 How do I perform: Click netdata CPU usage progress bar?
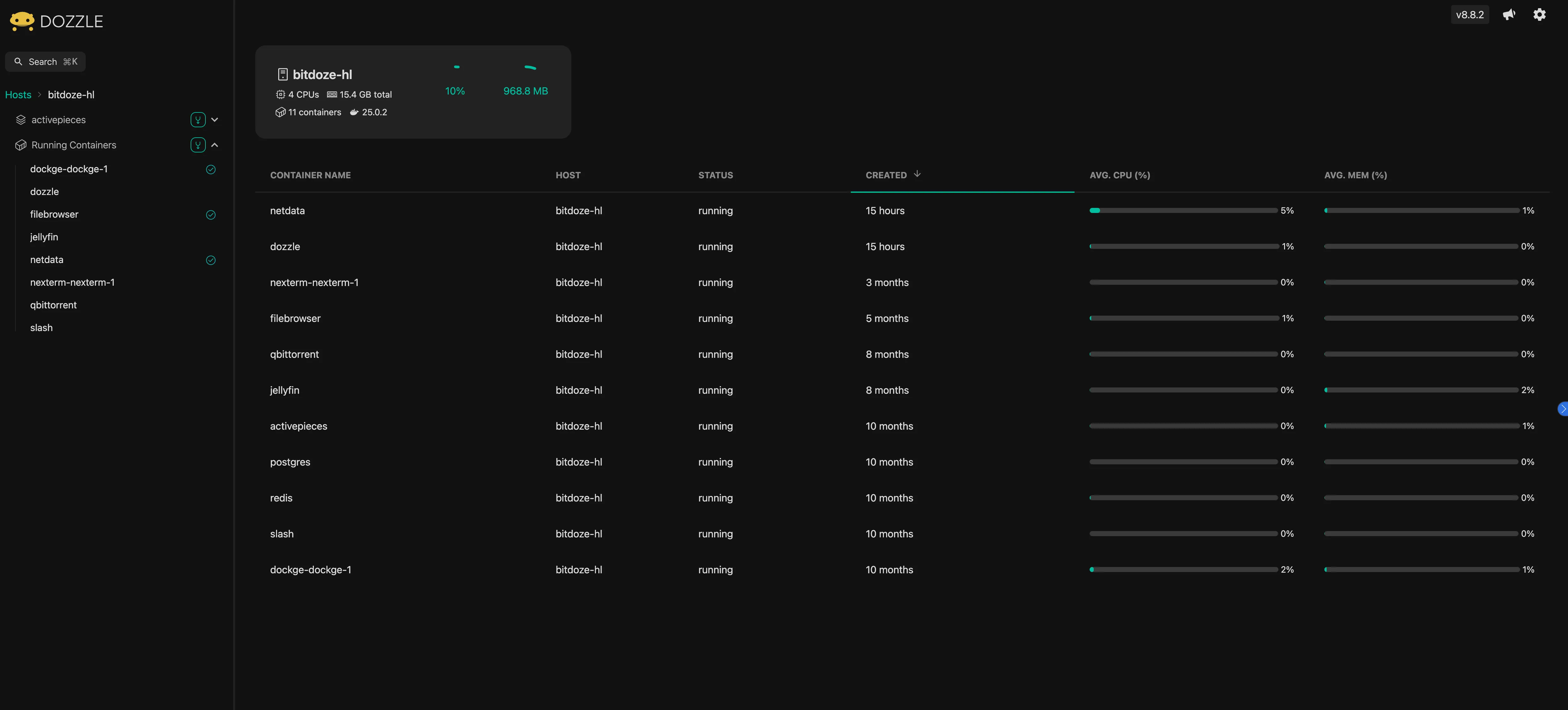(1183, 210)
